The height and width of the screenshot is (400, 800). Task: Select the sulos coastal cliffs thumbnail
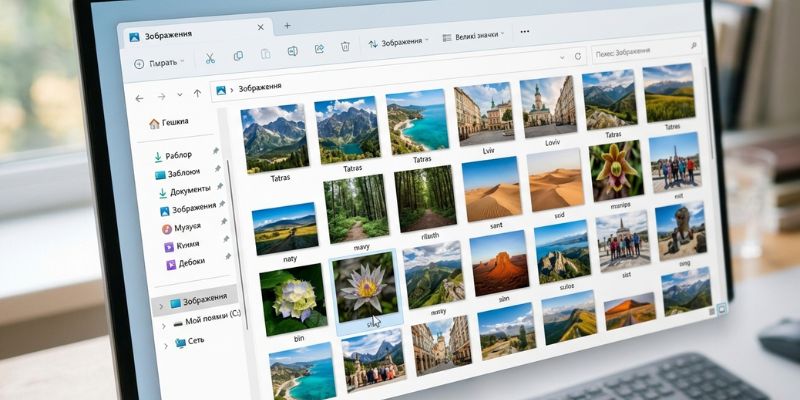(563, 253)
